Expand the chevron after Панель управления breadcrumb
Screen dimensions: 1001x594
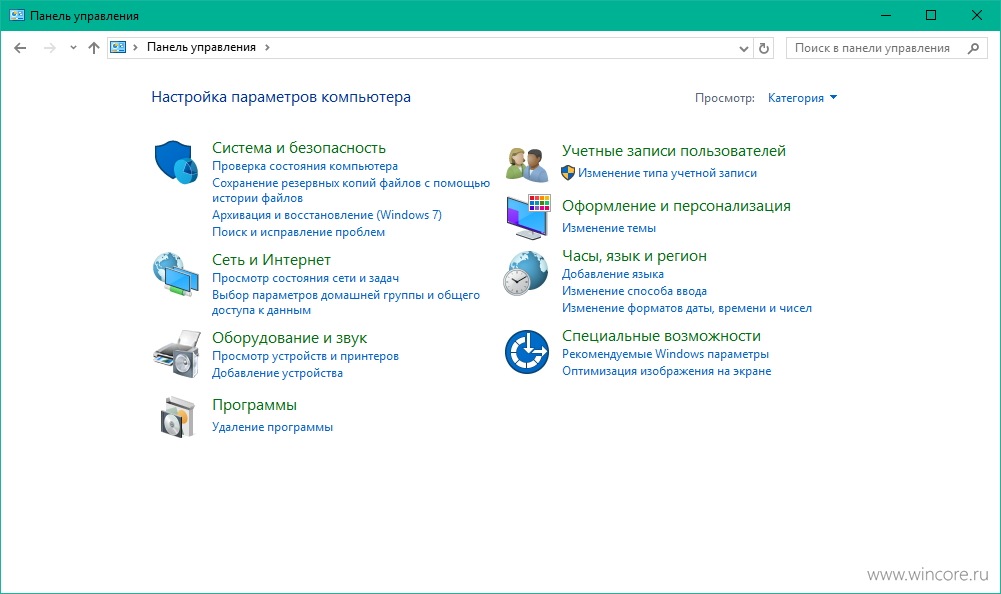pos(267,47)
